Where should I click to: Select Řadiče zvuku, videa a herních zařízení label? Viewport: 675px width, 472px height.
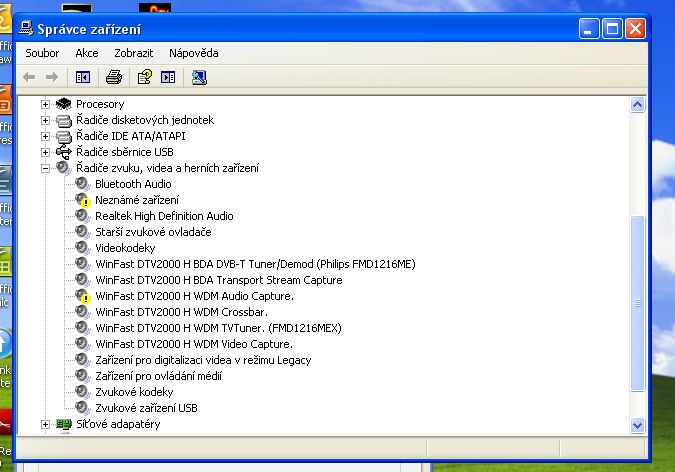tap(167, 168)
